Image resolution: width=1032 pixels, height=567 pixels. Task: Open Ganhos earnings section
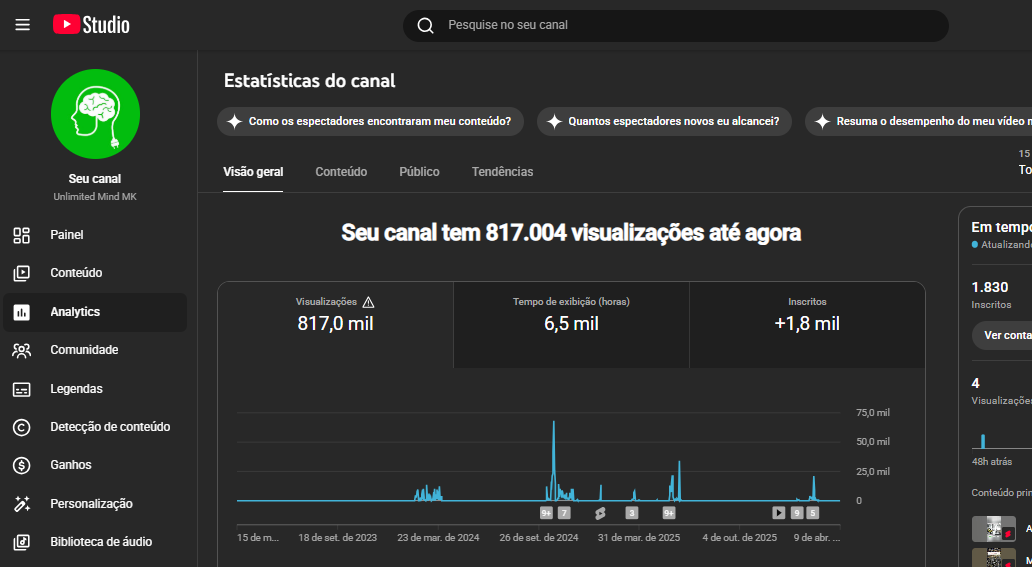coord(95,465)
